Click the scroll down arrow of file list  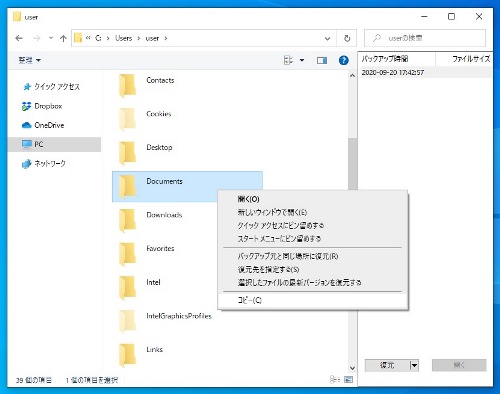tap(352, 368)
